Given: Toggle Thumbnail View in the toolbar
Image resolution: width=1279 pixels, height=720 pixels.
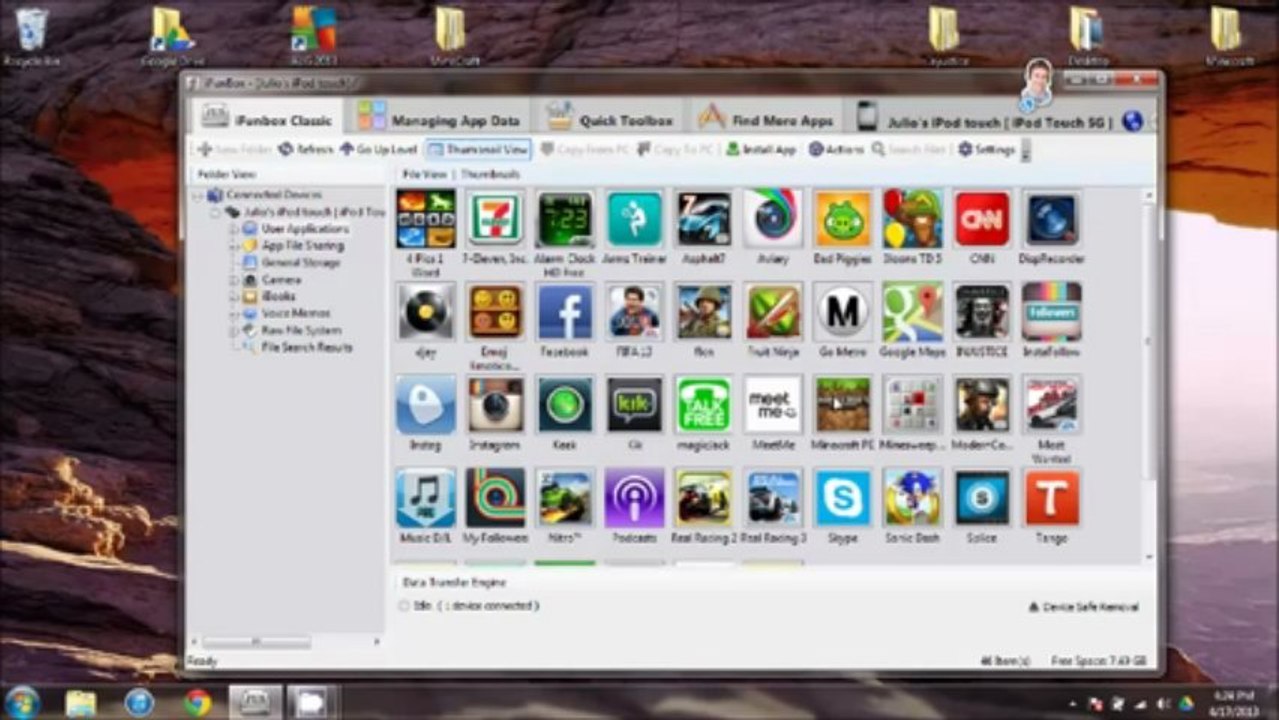Looking at the screenshot, I should point(478,149).
